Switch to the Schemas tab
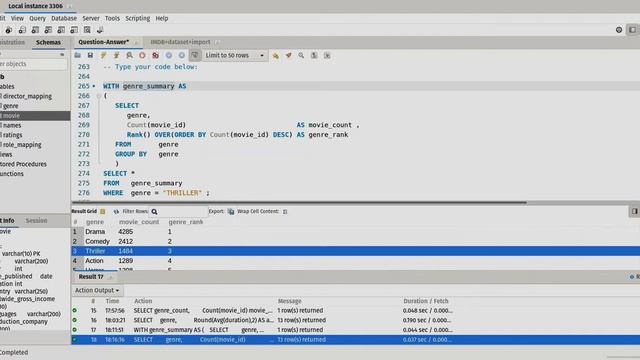Screen dimensions: 640x360 (48, 42)
